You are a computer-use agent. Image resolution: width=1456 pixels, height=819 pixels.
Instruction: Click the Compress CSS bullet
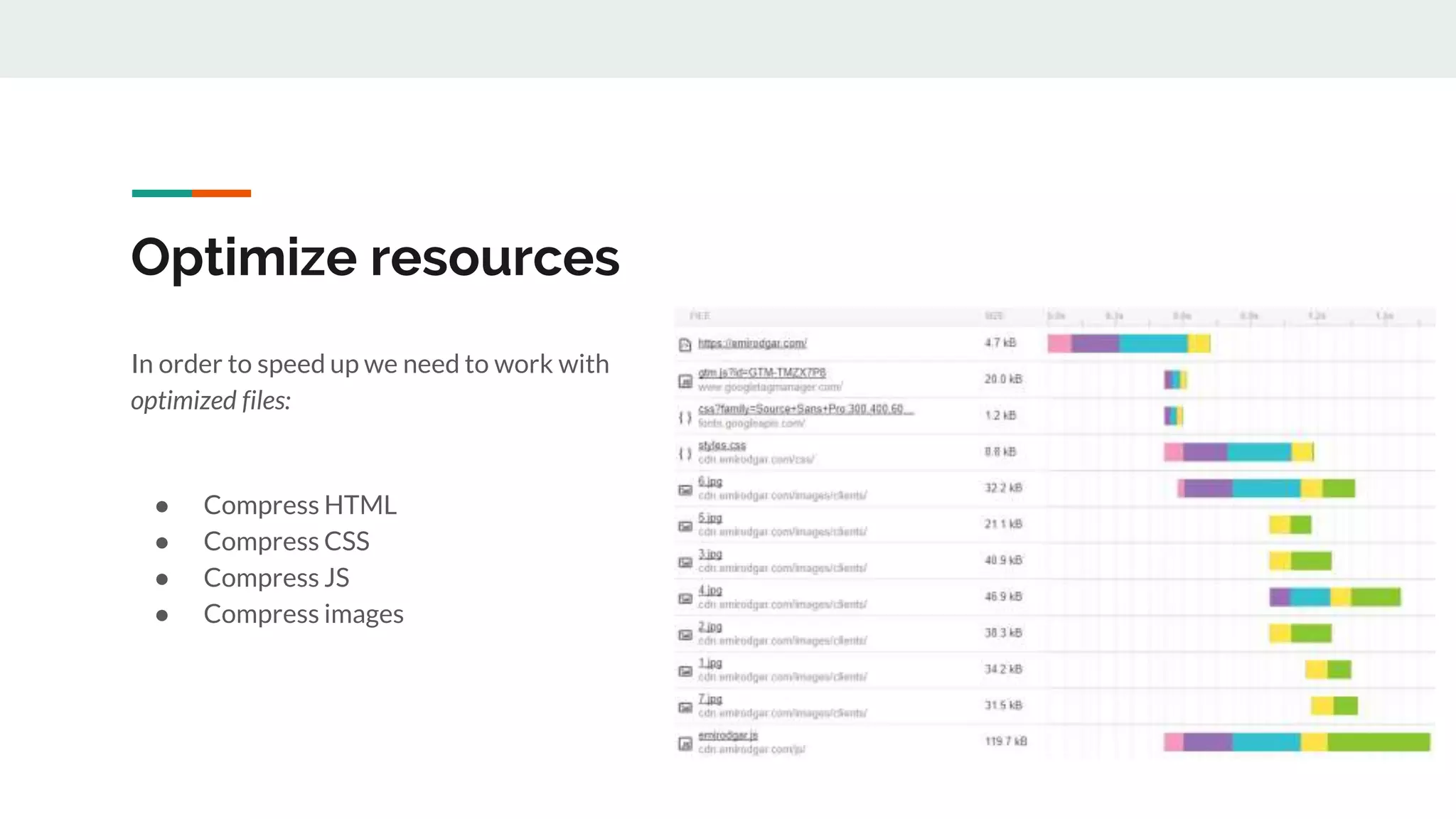point(287,541)
